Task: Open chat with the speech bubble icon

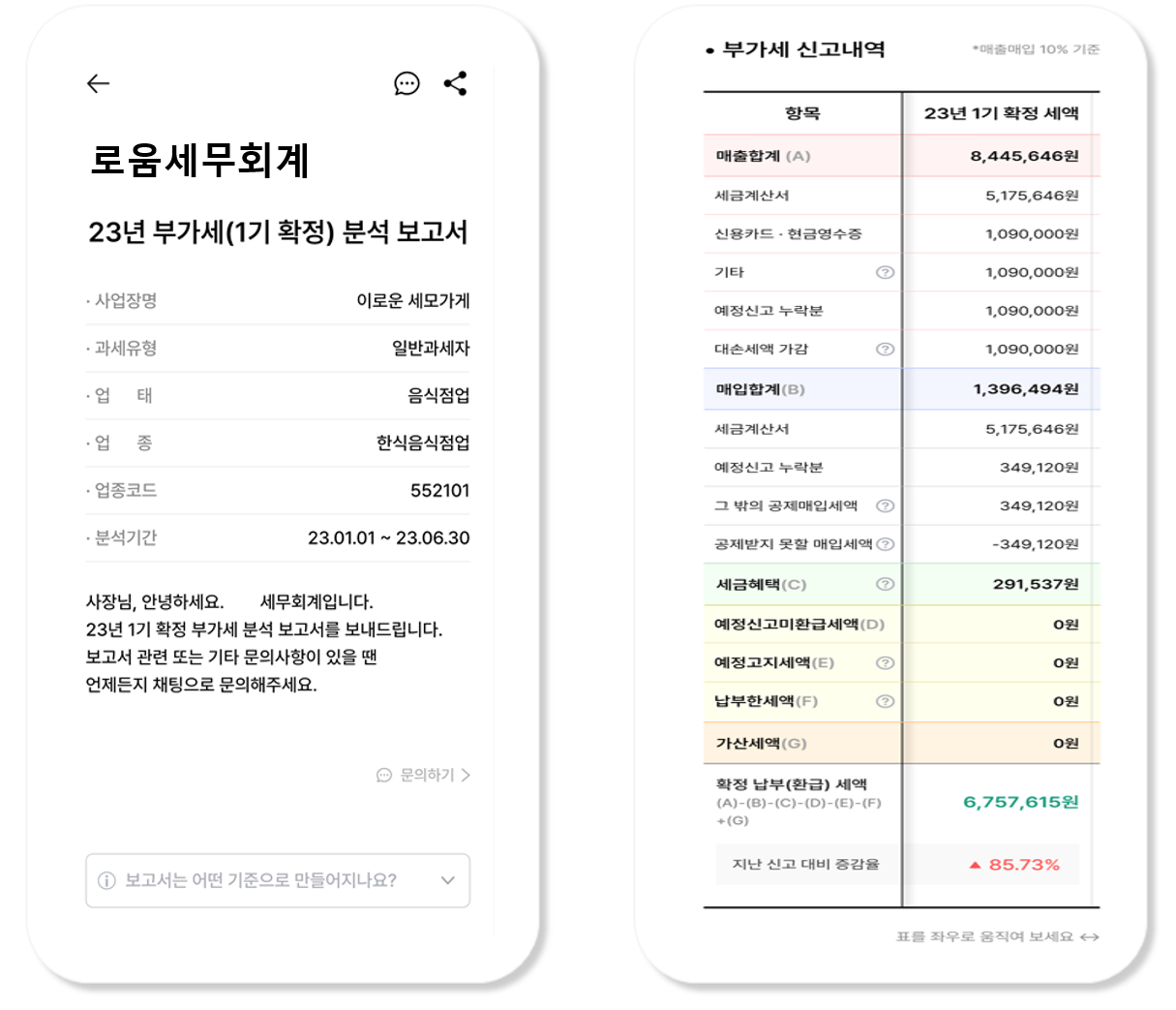Action: 407,84
